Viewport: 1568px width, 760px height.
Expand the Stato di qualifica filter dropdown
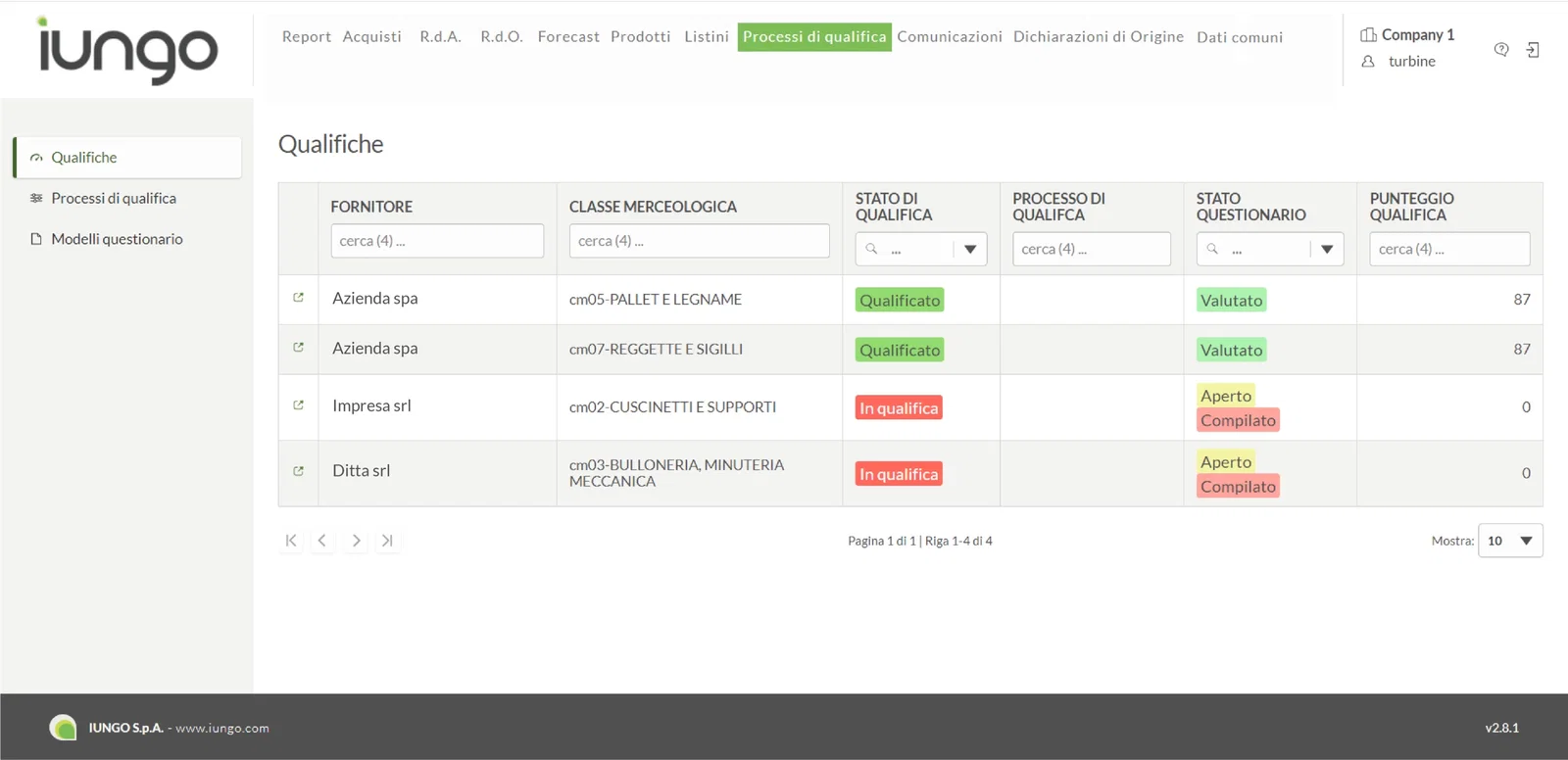click(x=970, y=249)
